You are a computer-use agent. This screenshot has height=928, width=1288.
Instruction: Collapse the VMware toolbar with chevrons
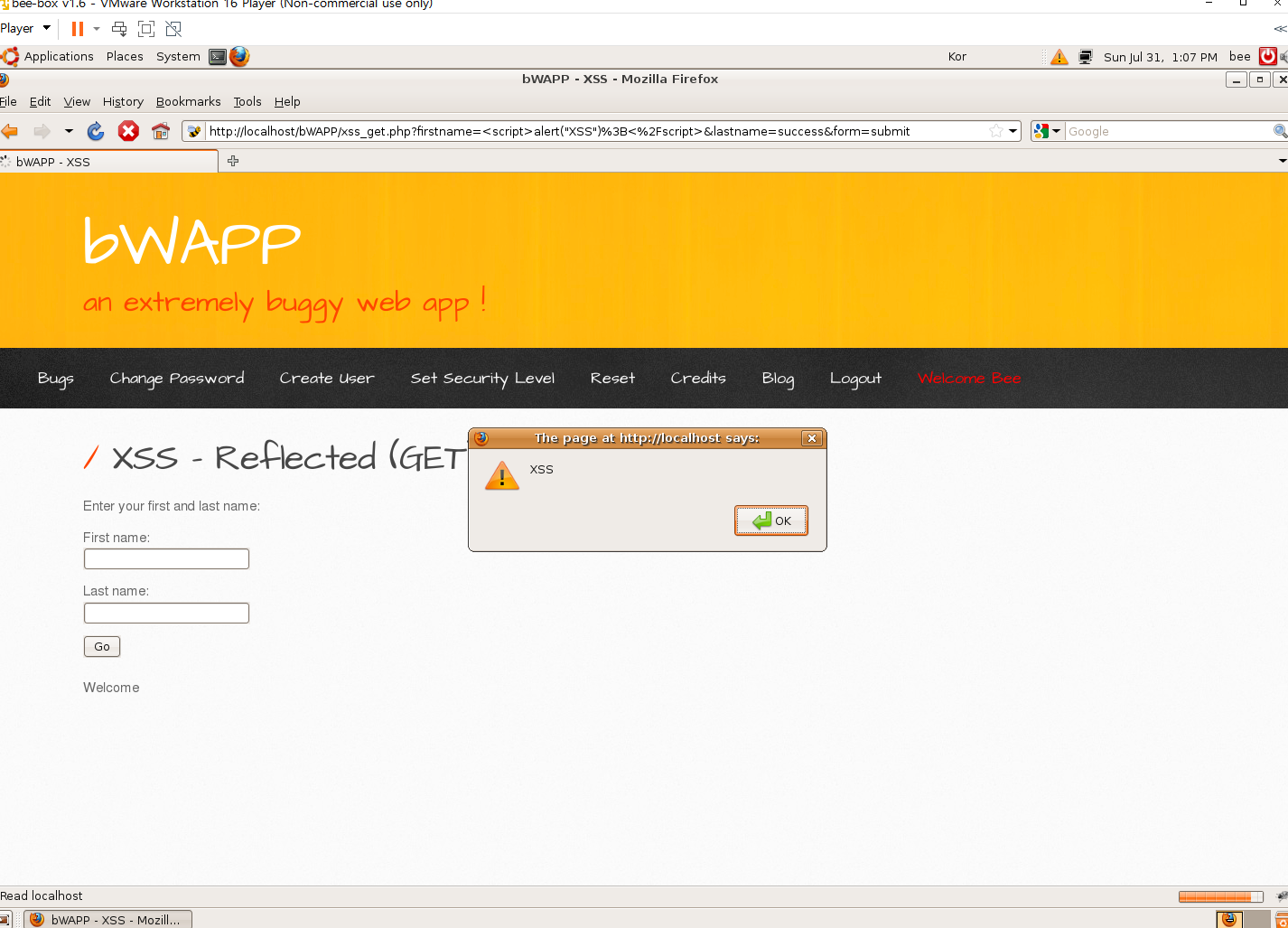pyautogui.click(x=1280, y=29)
